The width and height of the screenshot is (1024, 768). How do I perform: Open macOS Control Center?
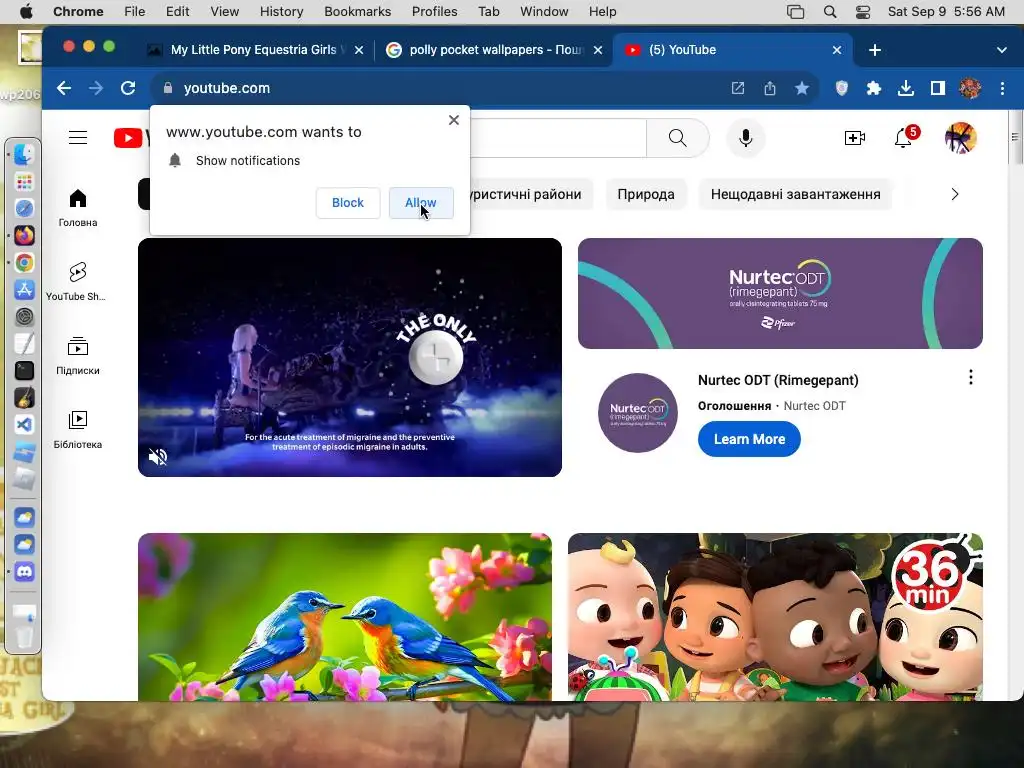tap(862, 12)
